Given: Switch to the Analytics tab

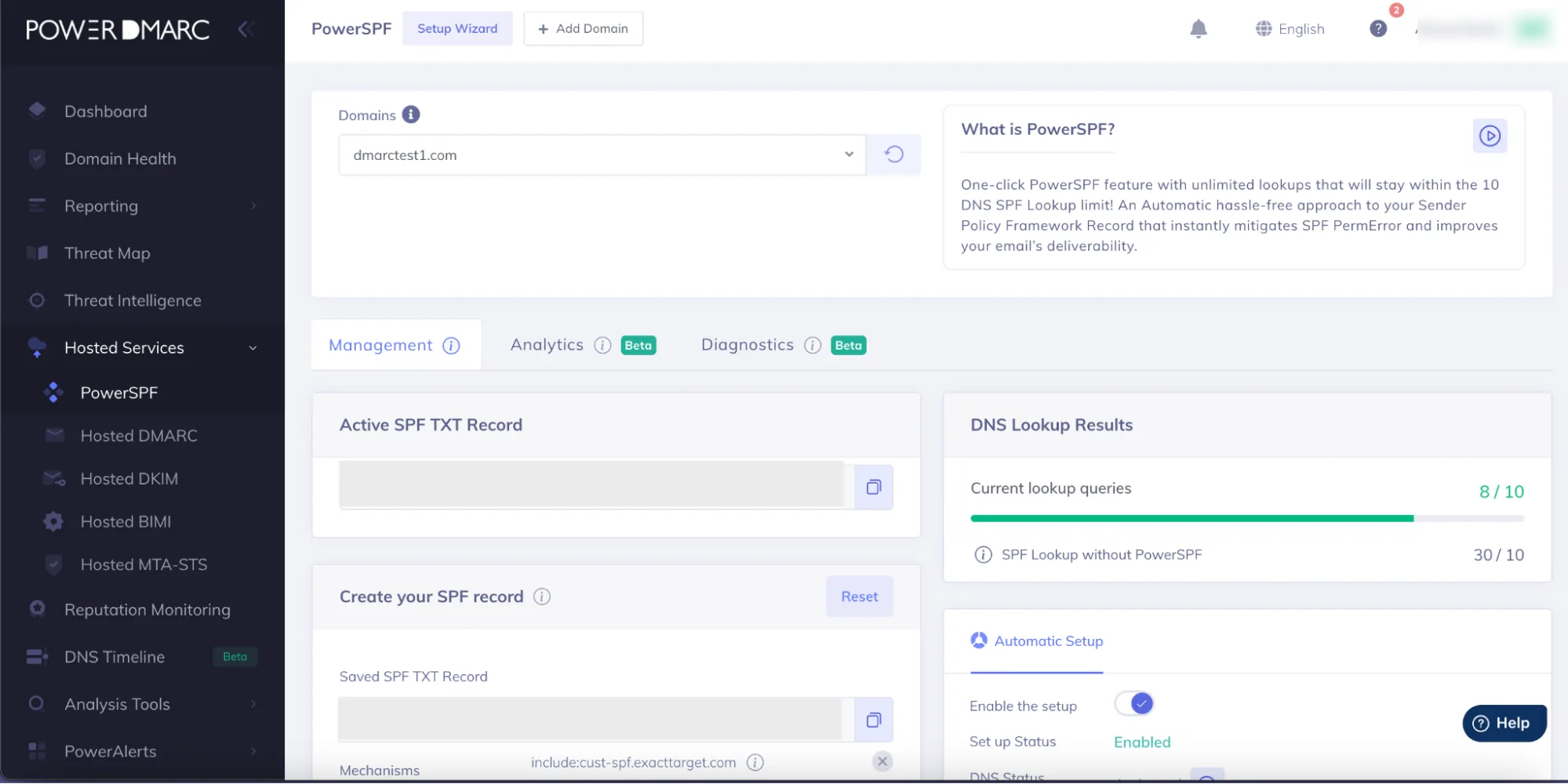Looking at the screenshot, I should (583, 345).
